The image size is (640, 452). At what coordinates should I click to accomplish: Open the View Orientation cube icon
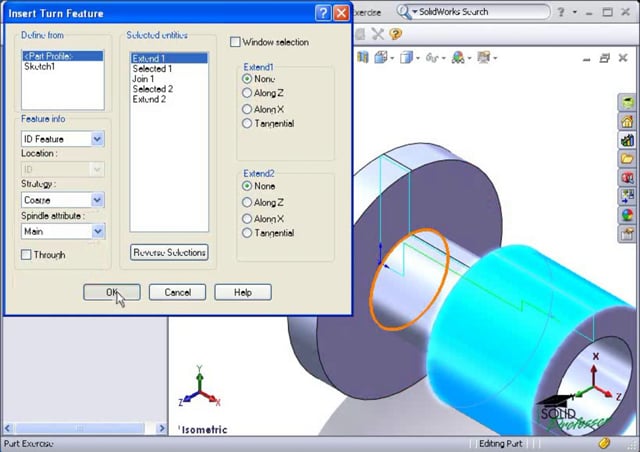tap(381, 58)
